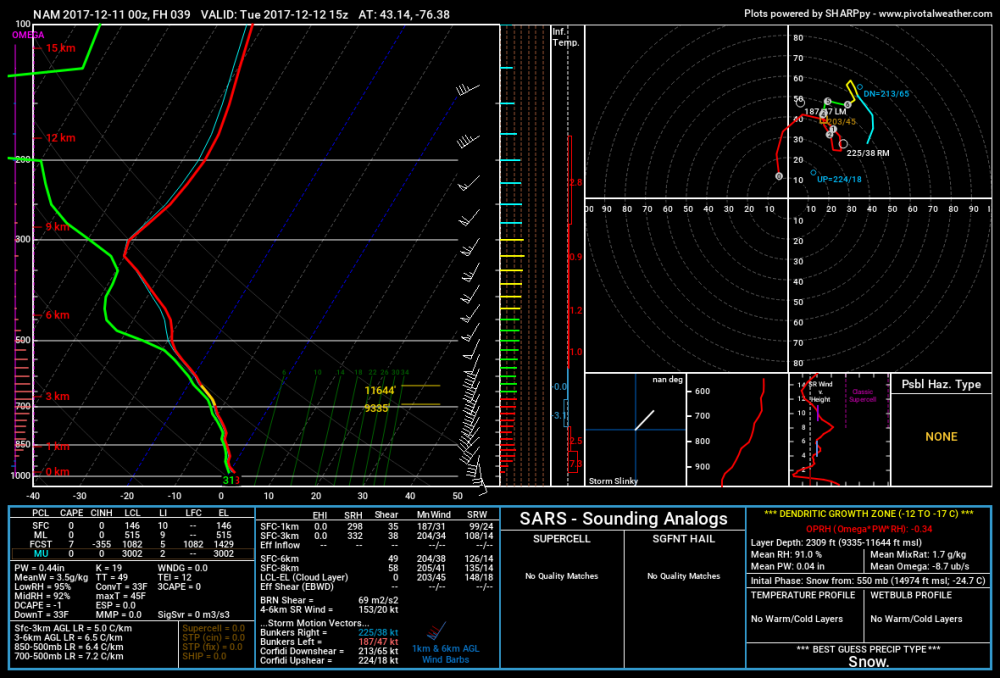Click the 225/38 RM marker on hodograph
Screen dimensions: 1000x678
pyautogui.click(x=867, y=153)
